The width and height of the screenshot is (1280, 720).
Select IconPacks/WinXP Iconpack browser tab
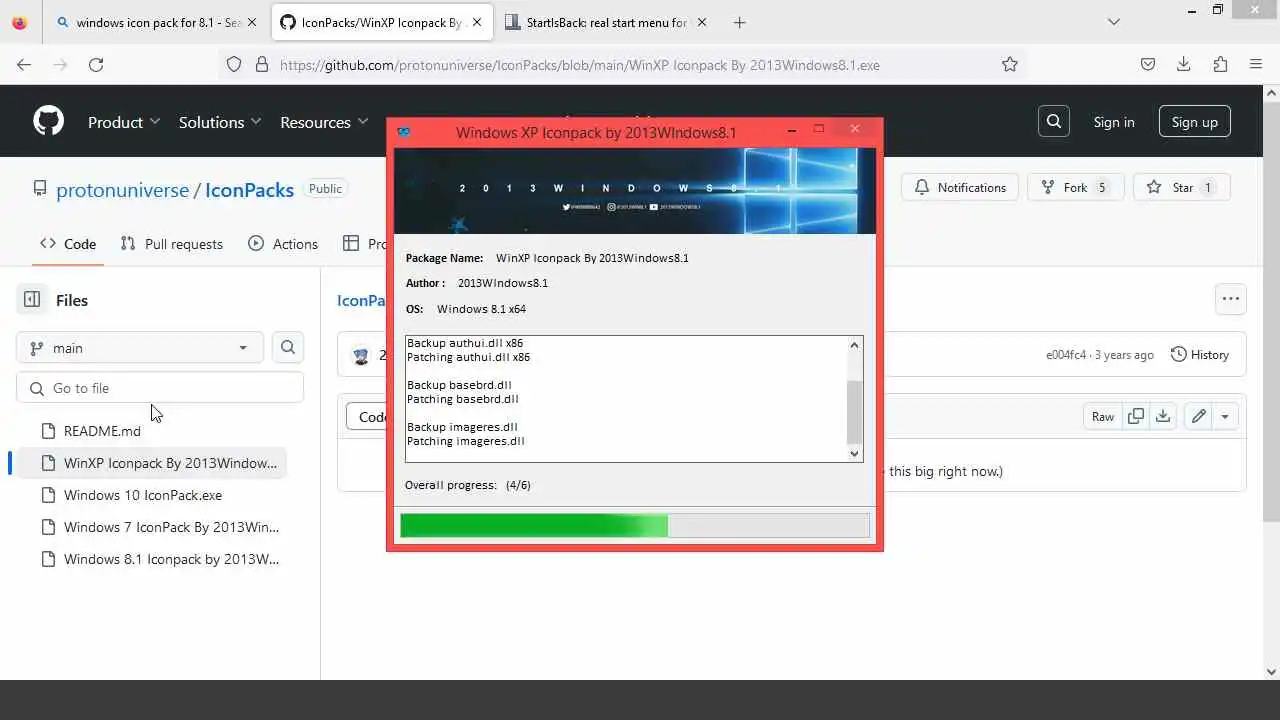[381, 22]
